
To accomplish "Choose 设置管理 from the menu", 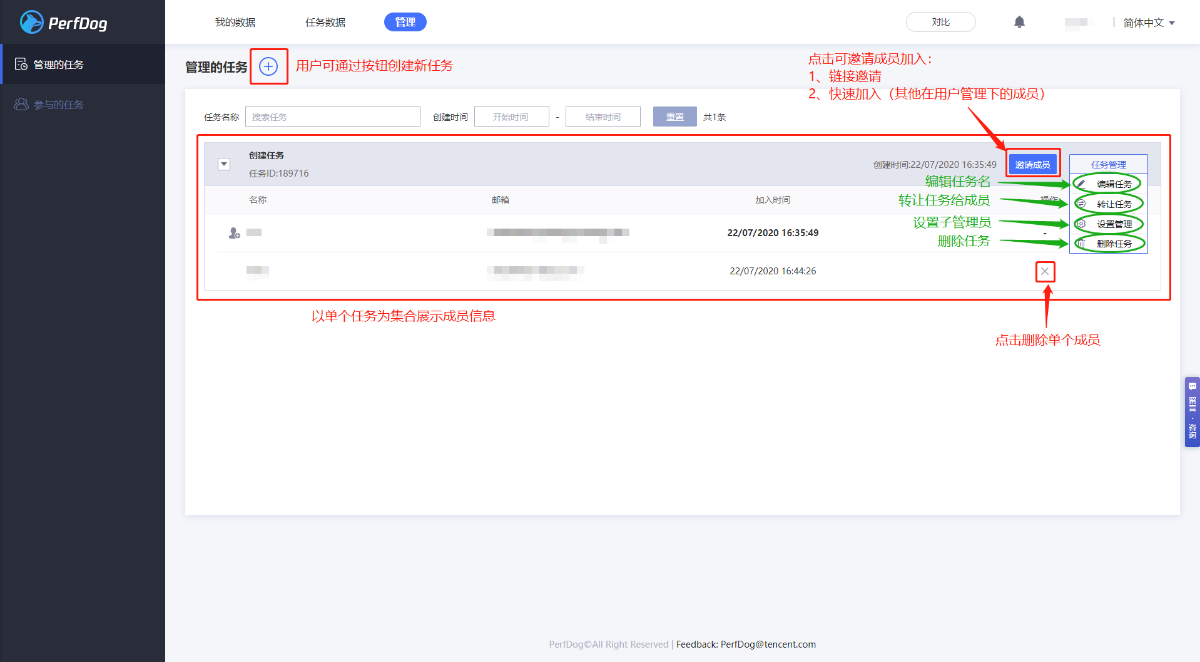I will tap(1108, 224).
